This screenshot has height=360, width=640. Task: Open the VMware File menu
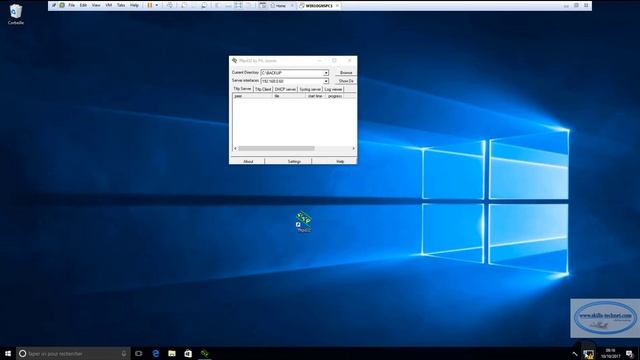click(x=71, y=5)
